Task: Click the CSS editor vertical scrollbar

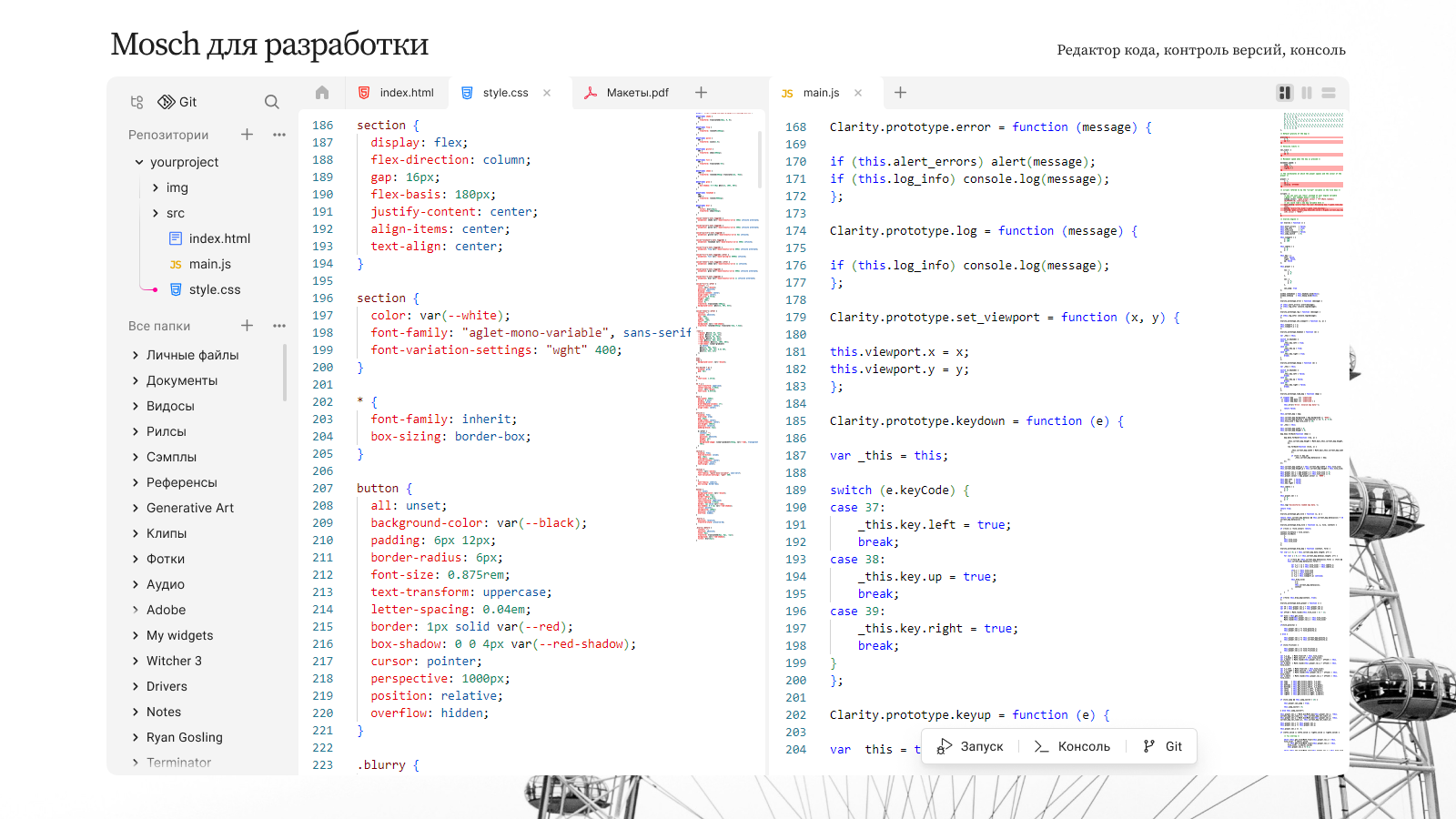Action: [760, 157]
